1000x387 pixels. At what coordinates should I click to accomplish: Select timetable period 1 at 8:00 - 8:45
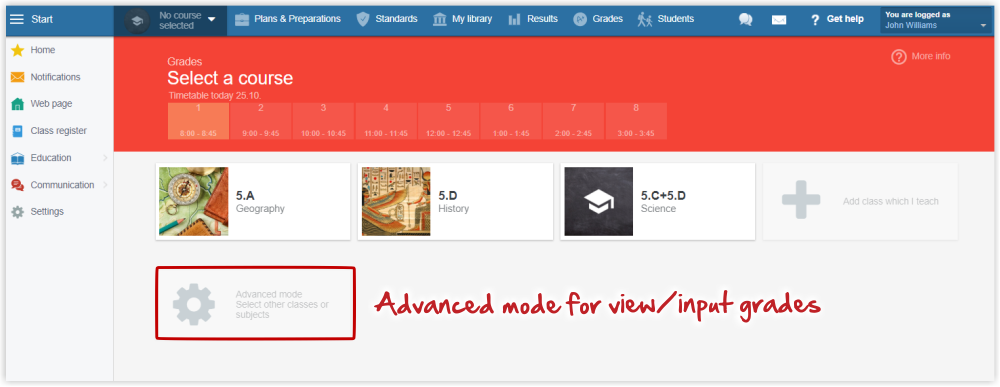198,121
